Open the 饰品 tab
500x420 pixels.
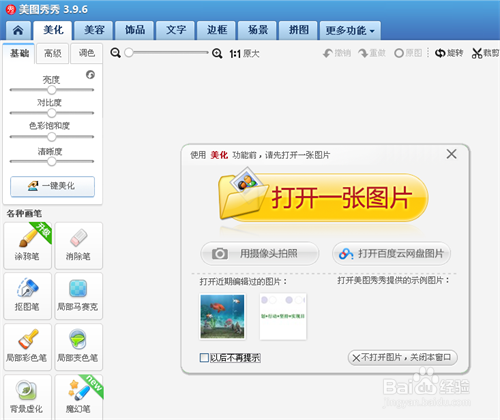135,30
